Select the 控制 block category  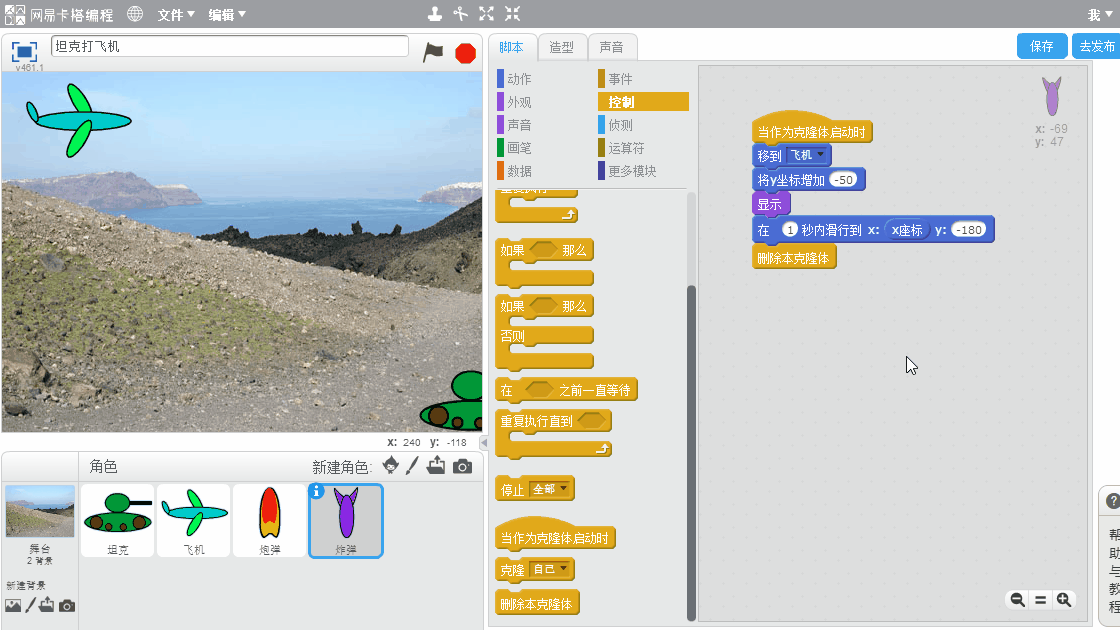(x=644, y=102)
